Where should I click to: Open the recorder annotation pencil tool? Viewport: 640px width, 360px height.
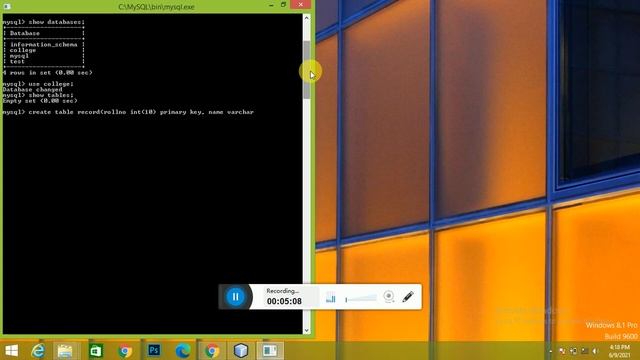pyautogui.click(x=408, y=297)
